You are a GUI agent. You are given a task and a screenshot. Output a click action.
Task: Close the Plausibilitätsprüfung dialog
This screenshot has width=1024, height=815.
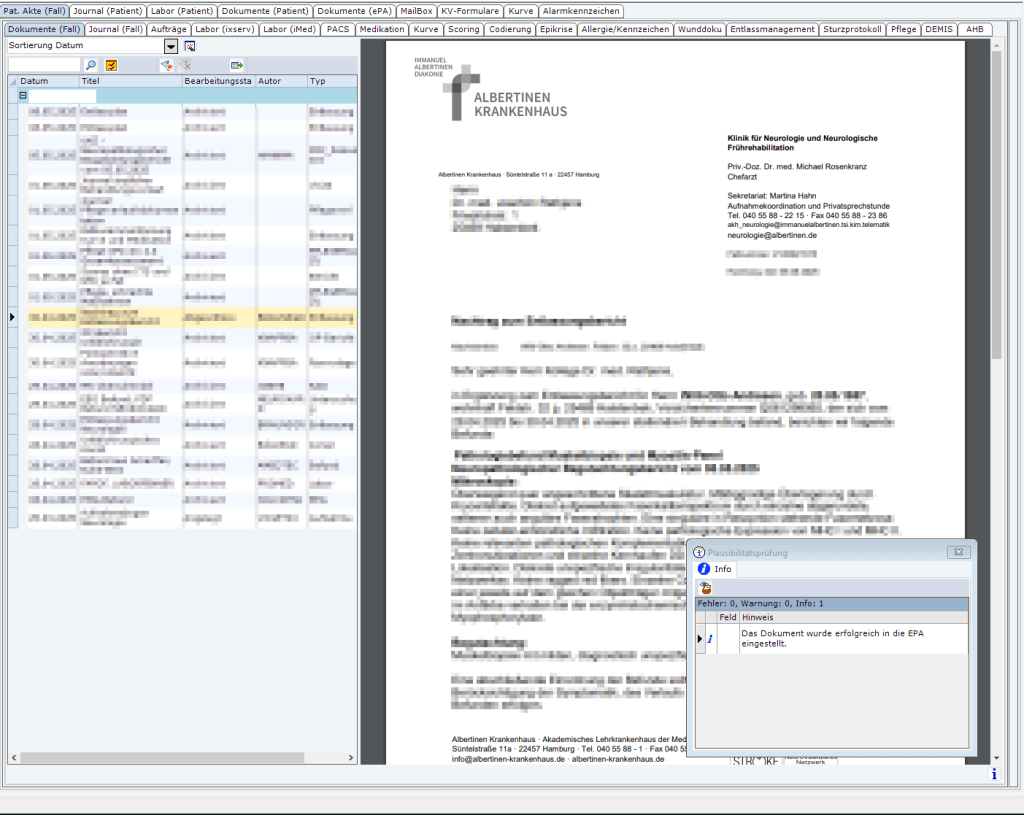tap(957, 552)
